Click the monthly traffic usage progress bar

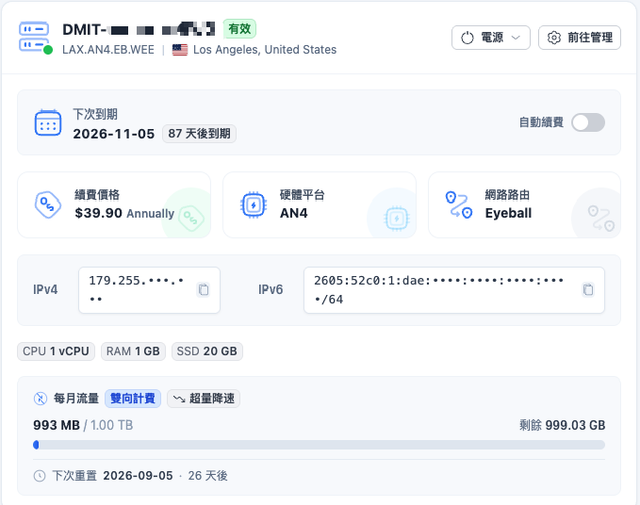pyautogui.click(x=319, y=445)
